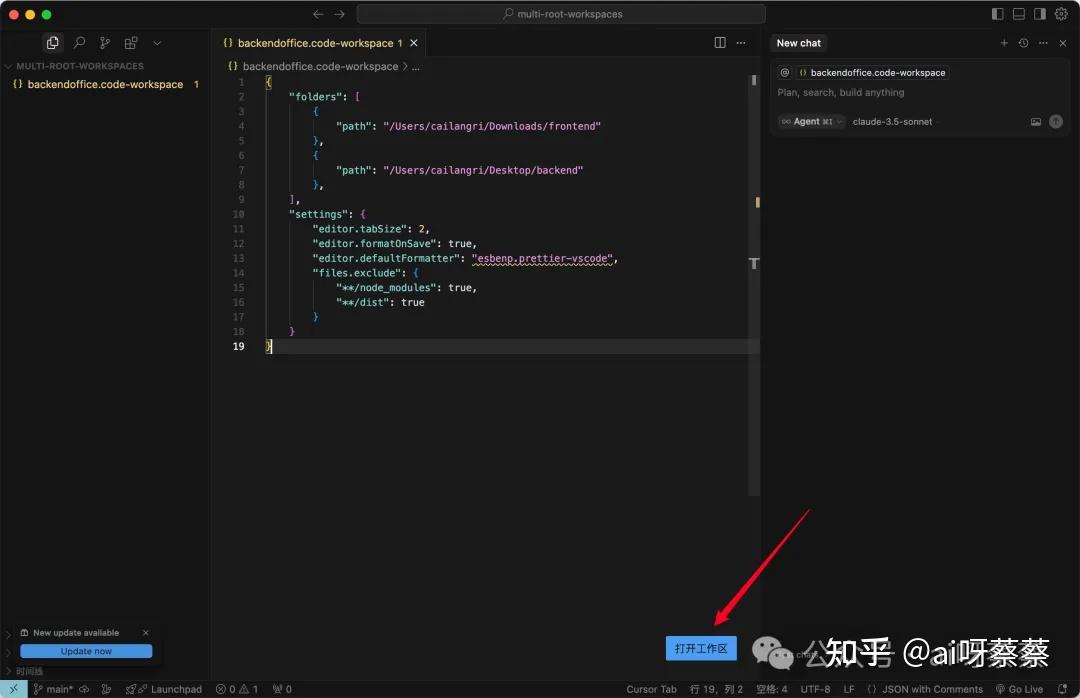Open chat history via the clock icon

pyautogui.click(x=1022, y=43)
